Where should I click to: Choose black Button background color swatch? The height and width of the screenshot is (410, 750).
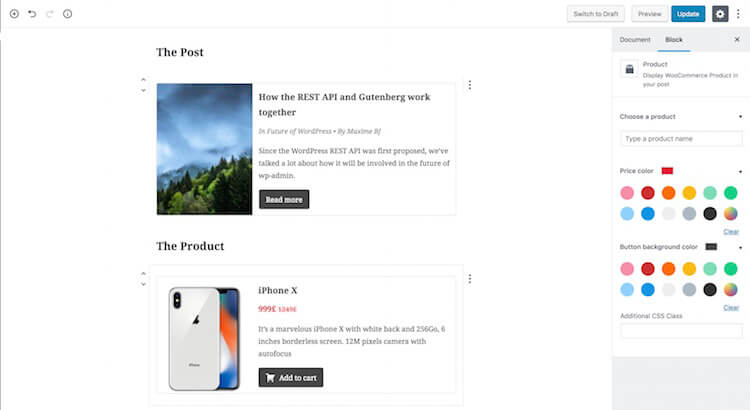710,289
